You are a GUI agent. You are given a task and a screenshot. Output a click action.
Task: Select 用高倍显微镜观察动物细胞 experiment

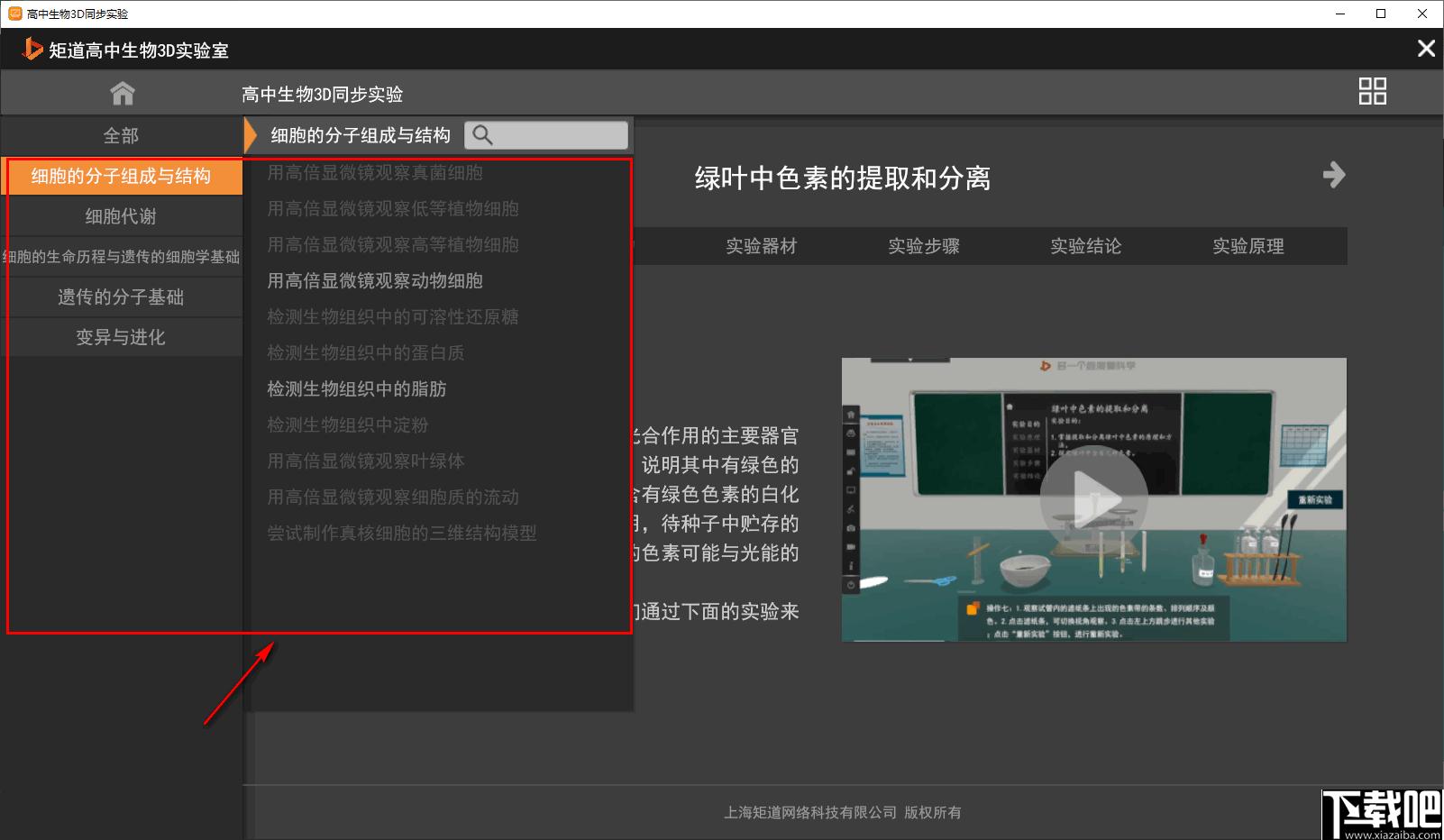(375, 281)
